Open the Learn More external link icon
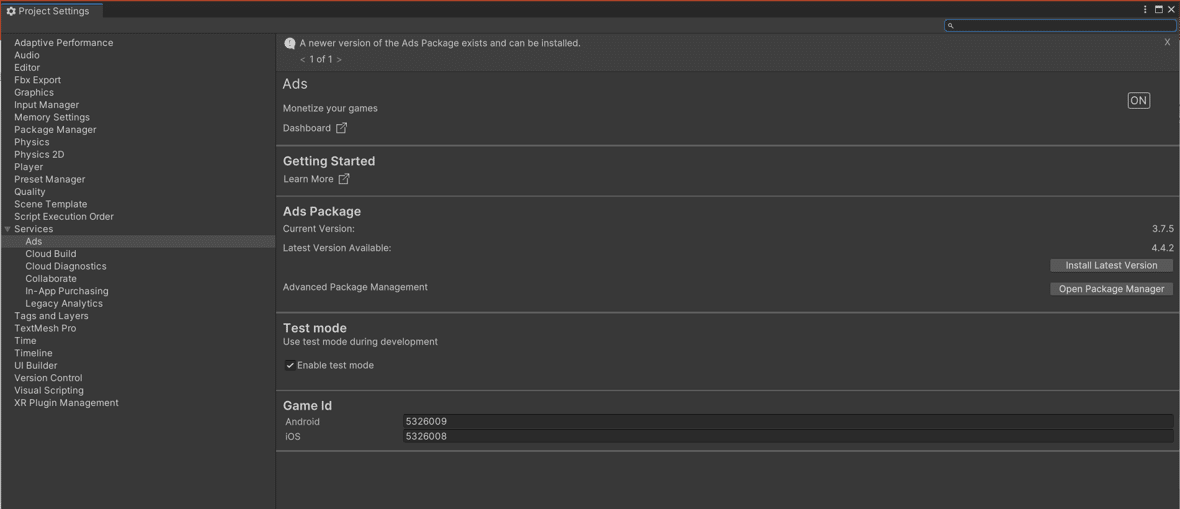This screenshot has height=509, width=1180. 344,179
